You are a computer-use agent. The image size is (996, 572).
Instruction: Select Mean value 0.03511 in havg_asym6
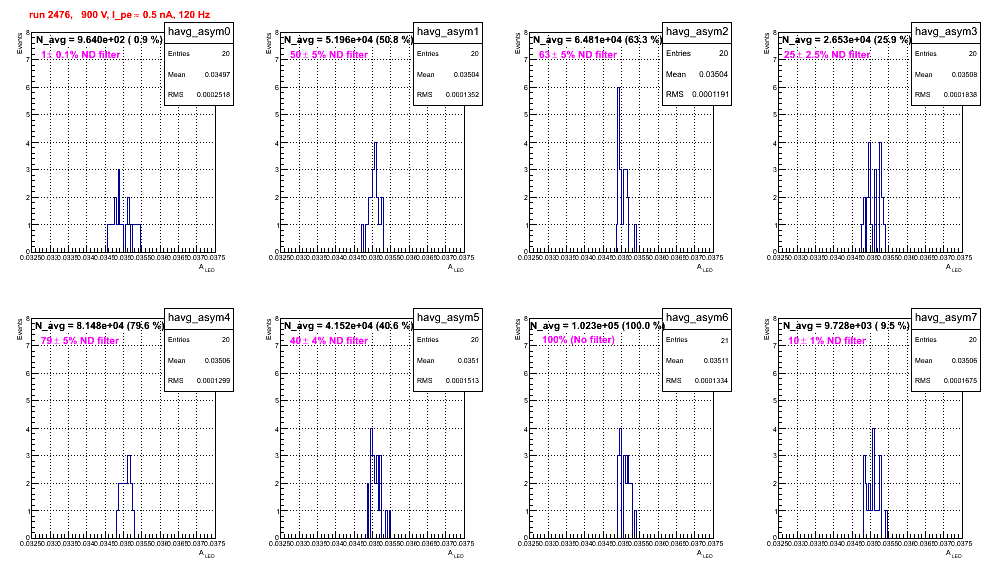pyautogui.click(x=715, y=360)
